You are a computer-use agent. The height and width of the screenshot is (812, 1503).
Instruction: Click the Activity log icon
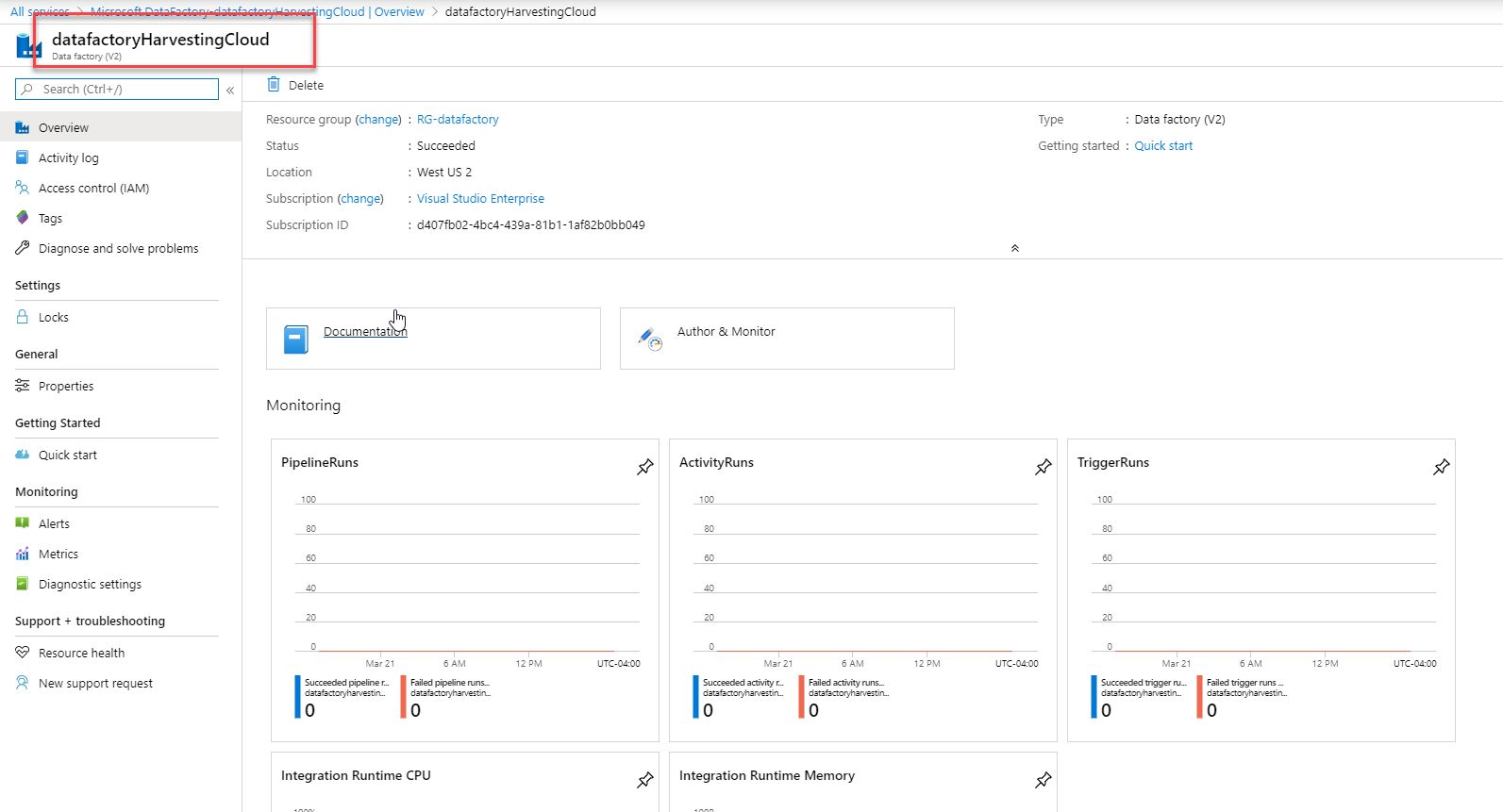(x=23, y=158)
